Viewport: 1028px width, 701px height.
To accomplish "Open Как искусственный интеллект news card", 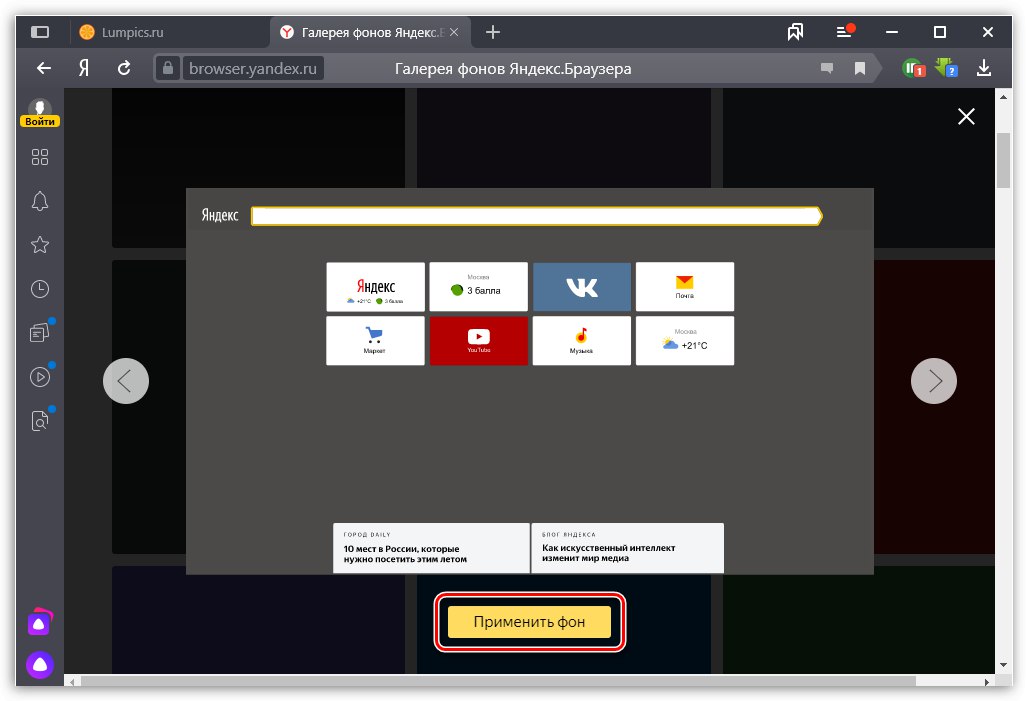I will (x=627, y=548).
